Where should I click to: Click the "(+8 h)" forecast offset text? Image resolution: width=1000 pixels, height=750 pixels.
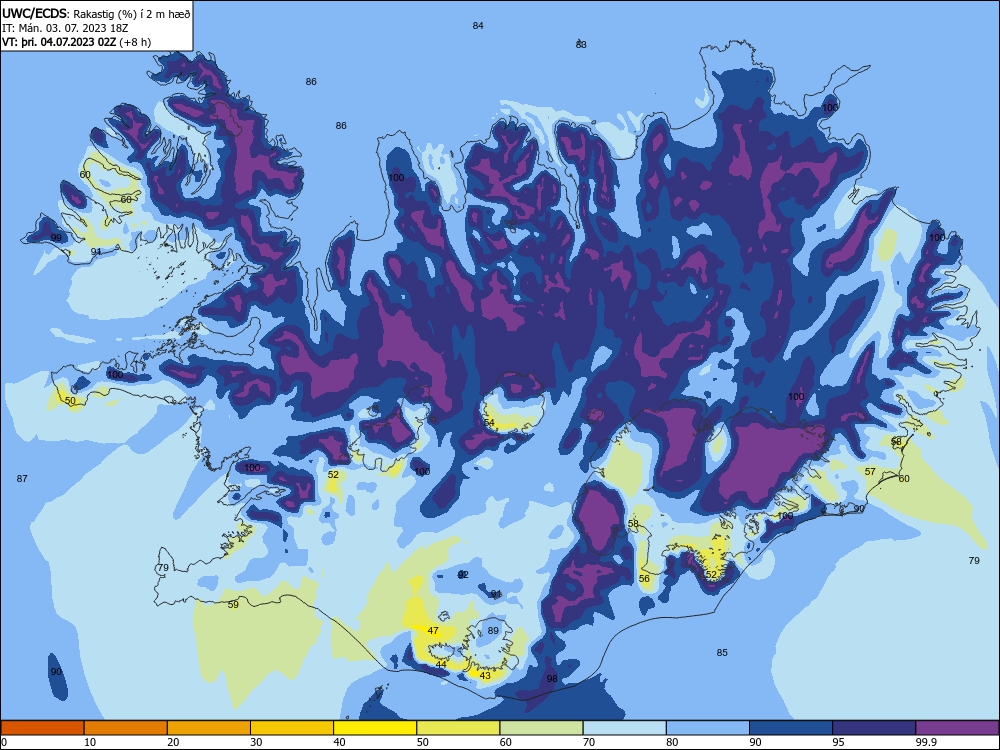coord(135,42)
